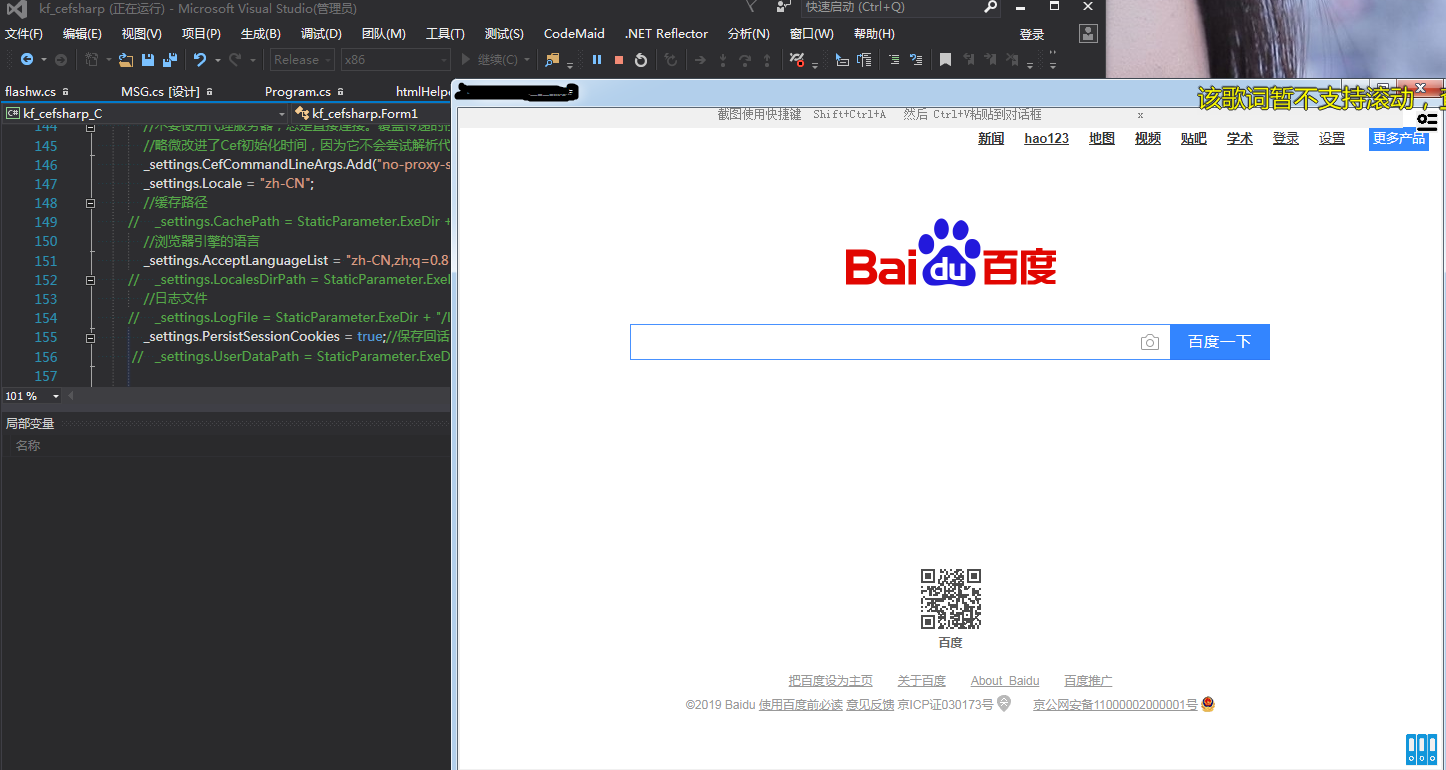This screenshot has height=770, width=1446.
Task: Click the Navigate Backward arrow icon
Action: point(26,60)
